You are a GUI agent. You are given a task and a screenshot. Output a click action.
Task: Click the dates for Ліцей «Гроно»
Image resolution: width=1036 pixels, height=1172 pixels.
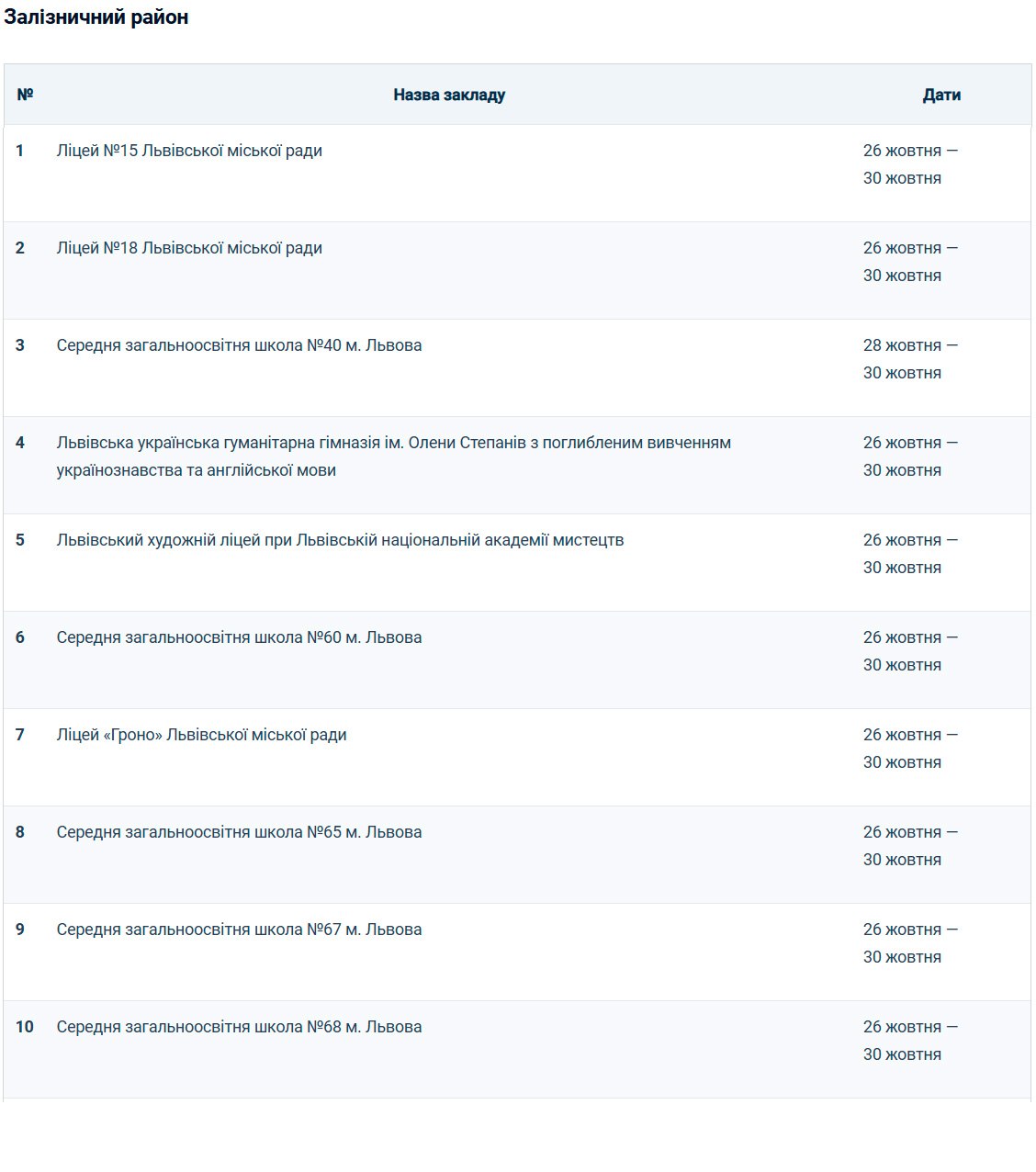[x=910, y=749]
